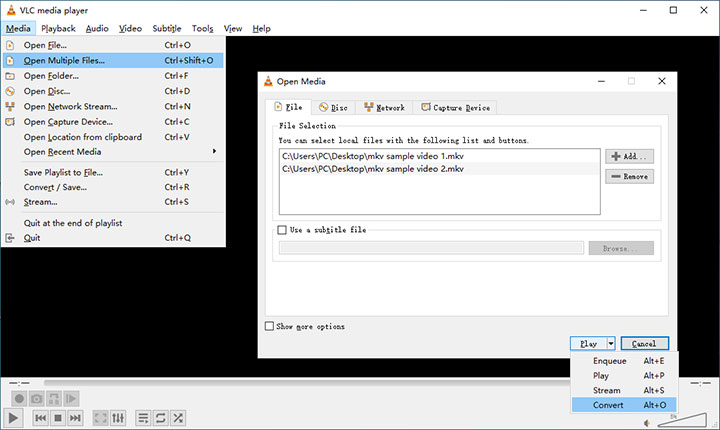Image resolution: width=720 pixels, height=430 pixels.
Task: Minimize the Open Media dialog
Action: coord(601,81)
